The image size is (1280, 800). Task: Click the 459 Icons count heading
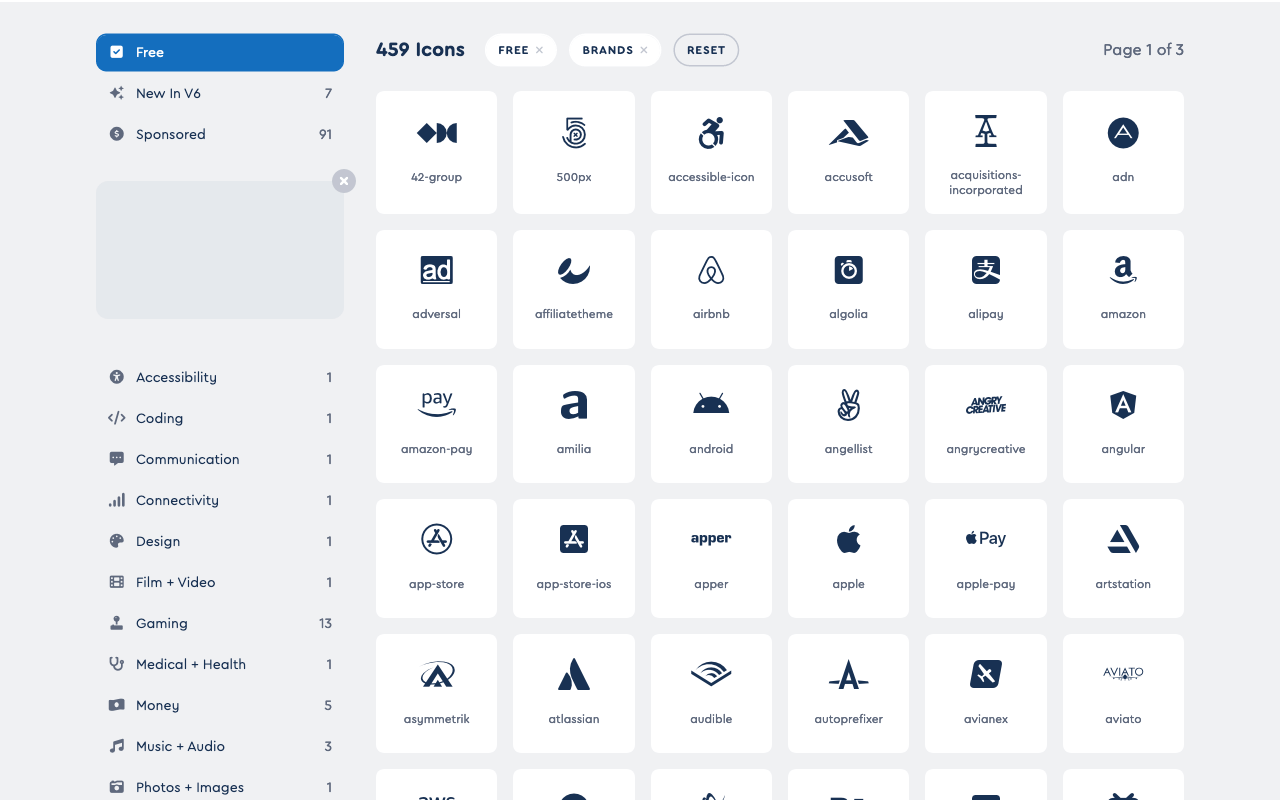point(420,50)
